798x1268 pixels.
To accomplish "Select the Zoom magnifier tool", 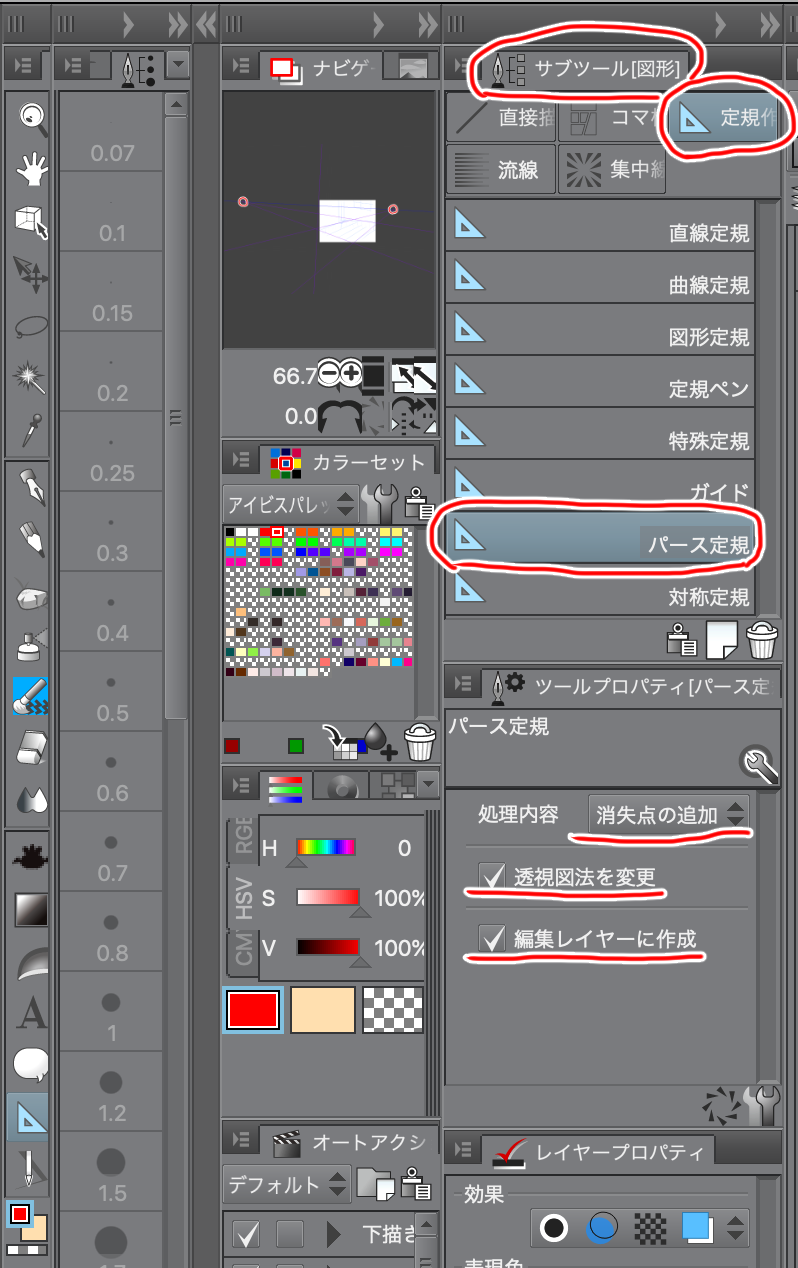I will (31, 117).
